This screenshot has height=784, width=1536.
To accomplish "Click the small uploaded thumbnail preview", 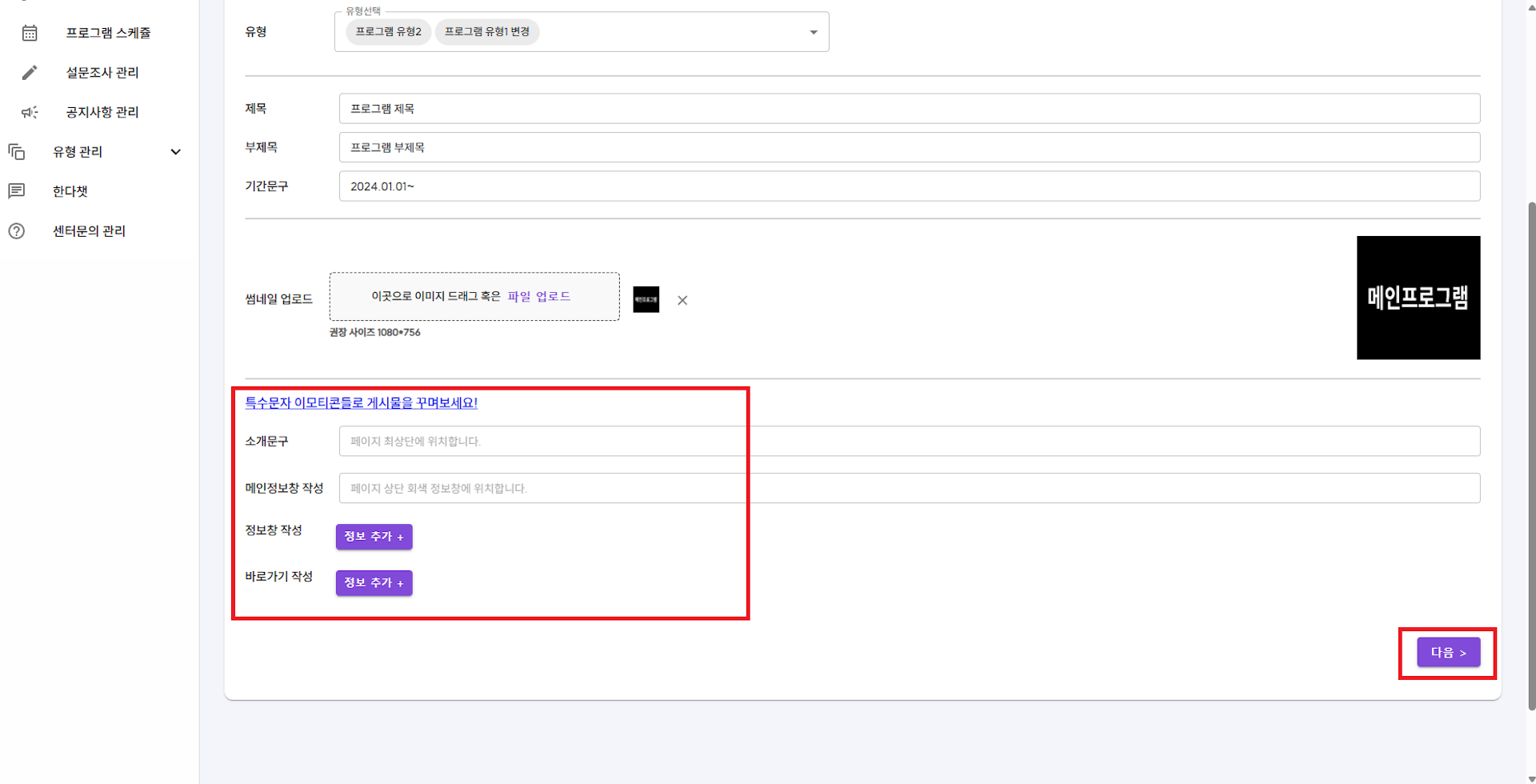I will [x=646, y=299].
